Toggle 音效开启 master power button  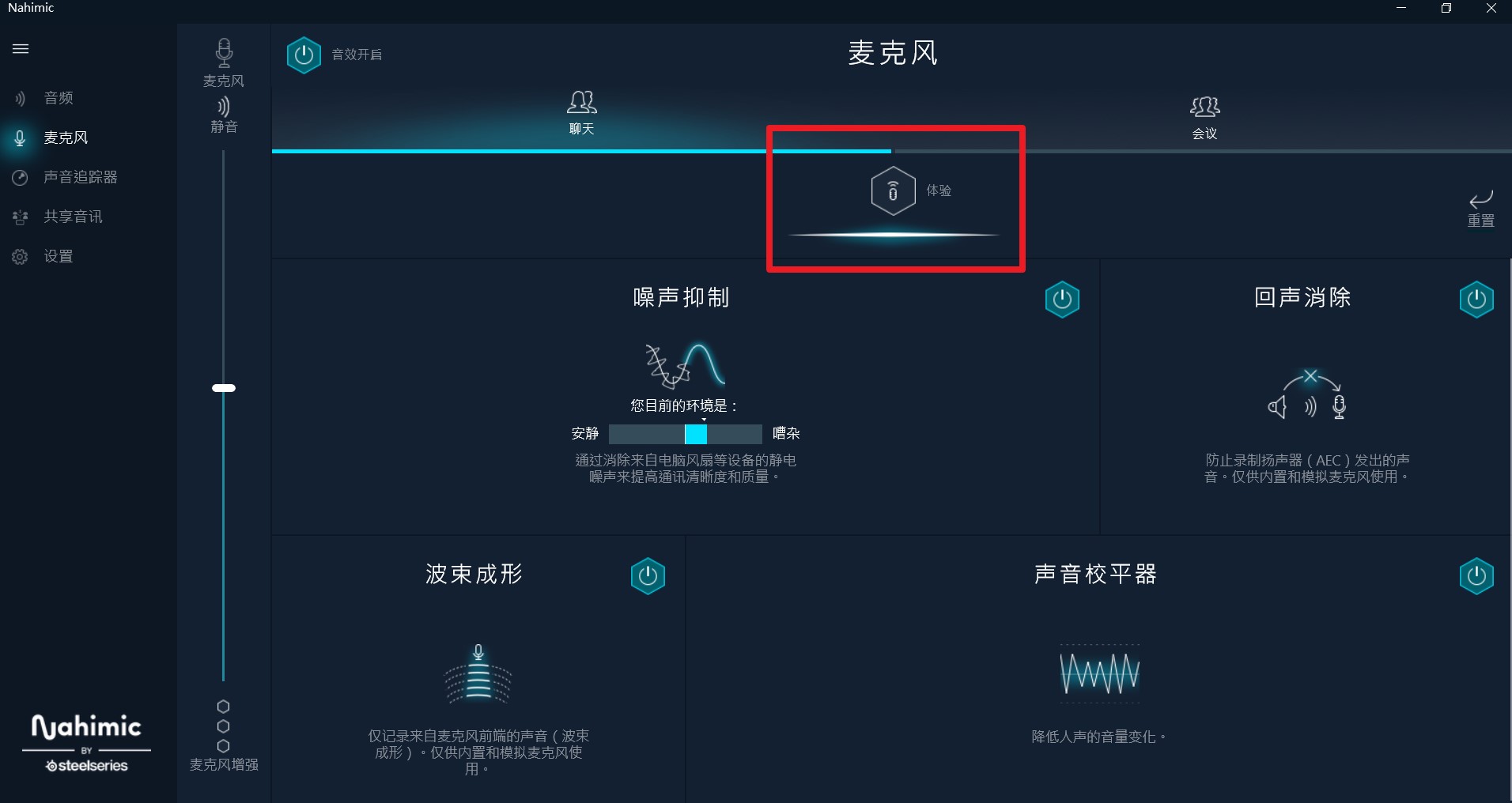click(x=304, y=55)
